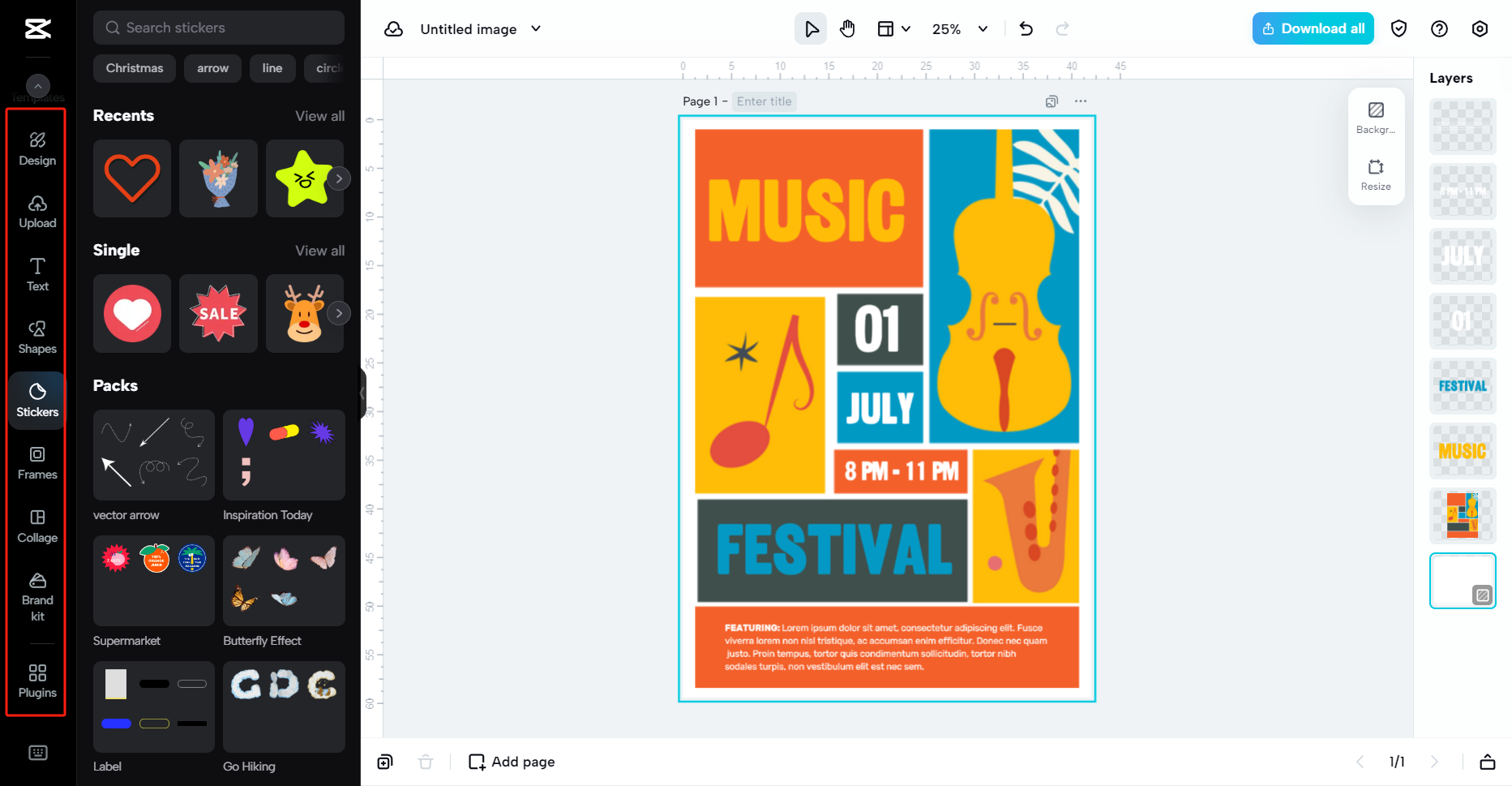The height and width of the screenshot is (786, 1512).
Task: Open the Upload panel
Action: (37, 212)
